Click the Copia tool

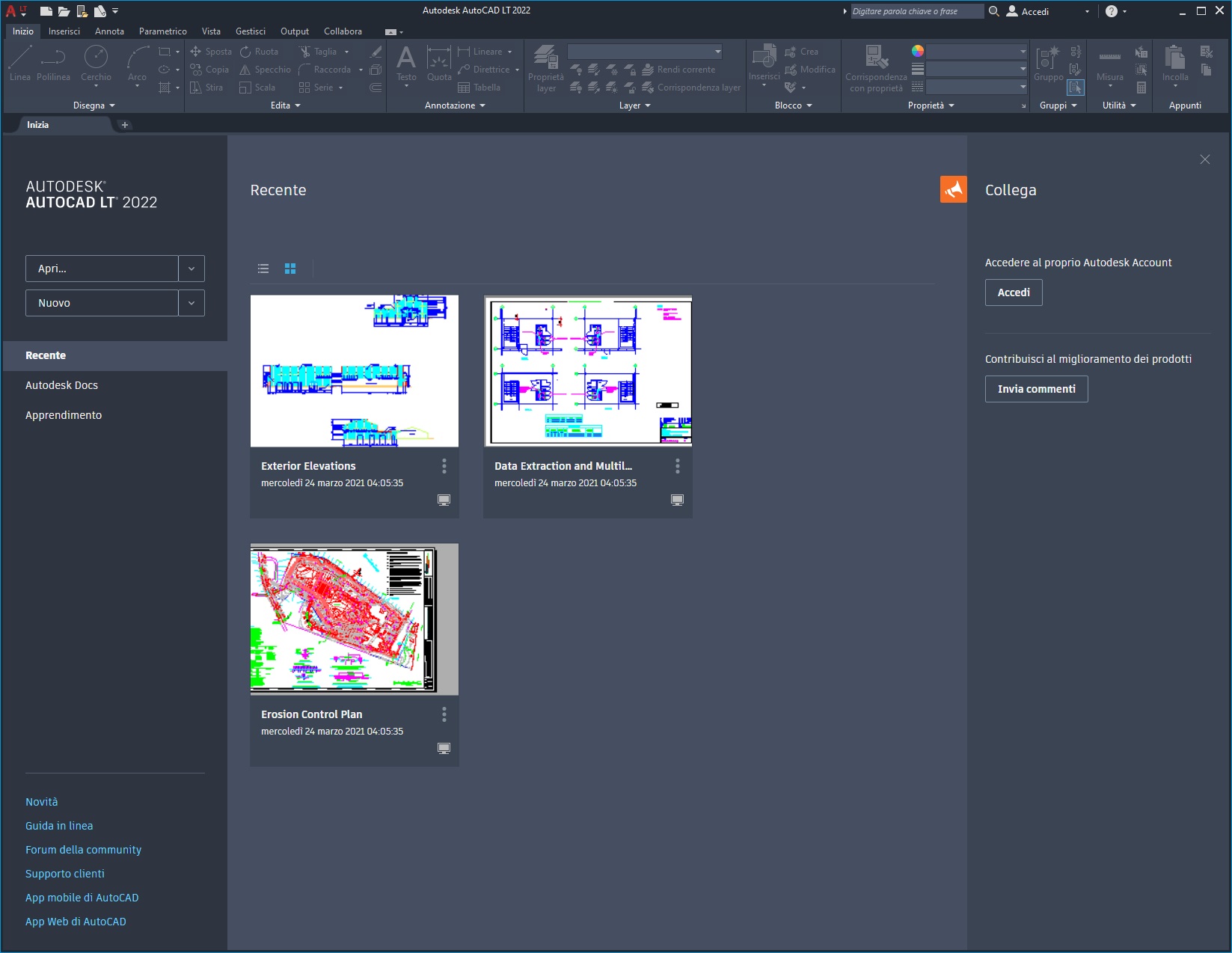point(209,70)
